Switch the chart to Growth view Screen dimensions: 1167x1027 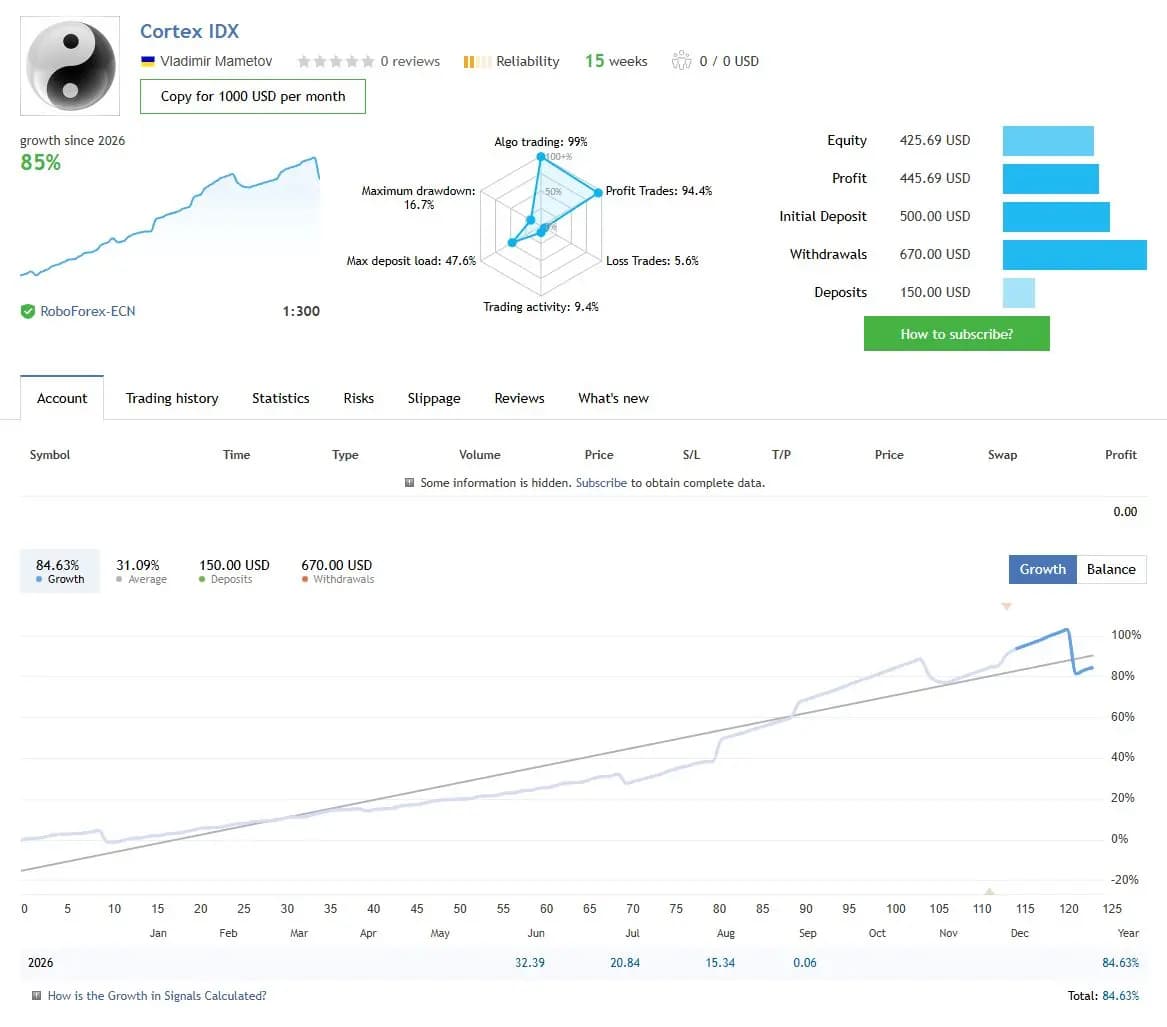point(1042,569)
